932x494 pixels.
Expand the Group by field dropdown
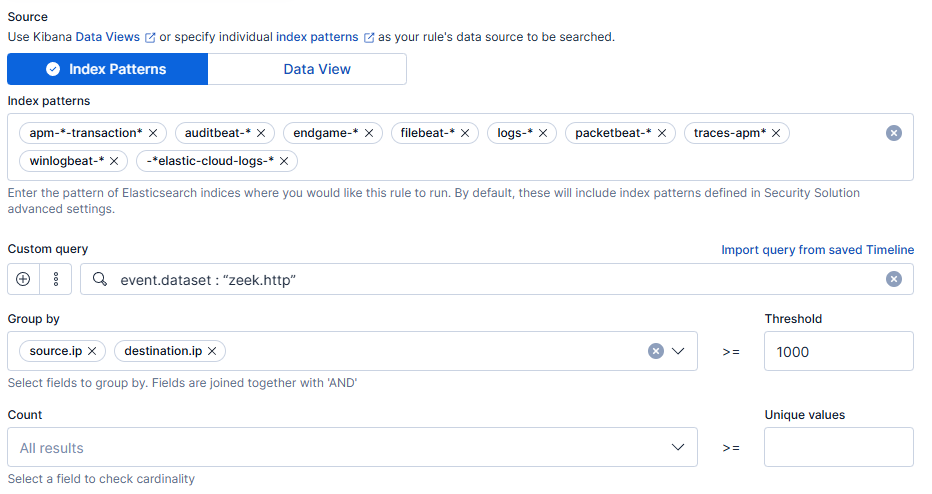tap(678, 351)
